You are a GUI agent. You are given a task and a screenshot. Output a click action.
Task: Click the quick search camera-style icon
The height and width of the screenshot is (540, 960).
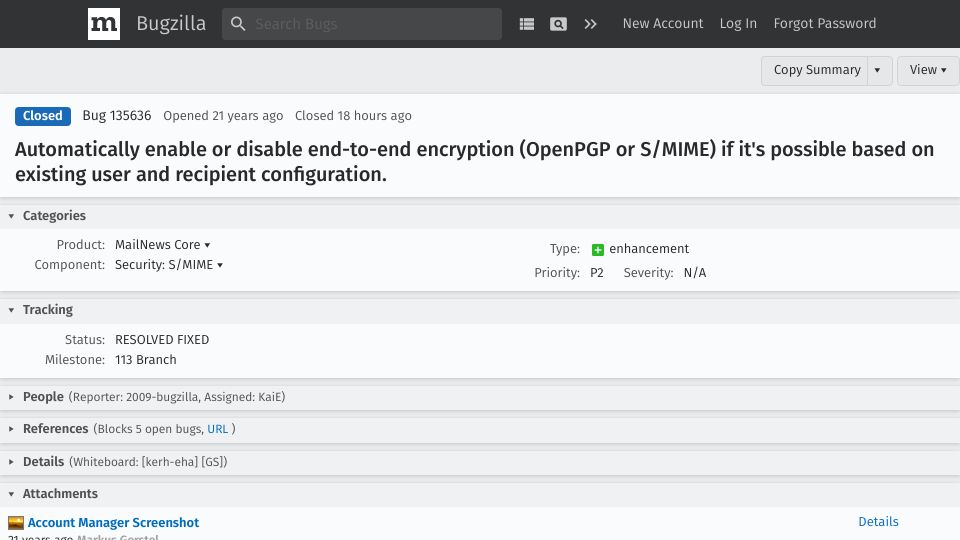pyautogui.click(x=558, y=24)
